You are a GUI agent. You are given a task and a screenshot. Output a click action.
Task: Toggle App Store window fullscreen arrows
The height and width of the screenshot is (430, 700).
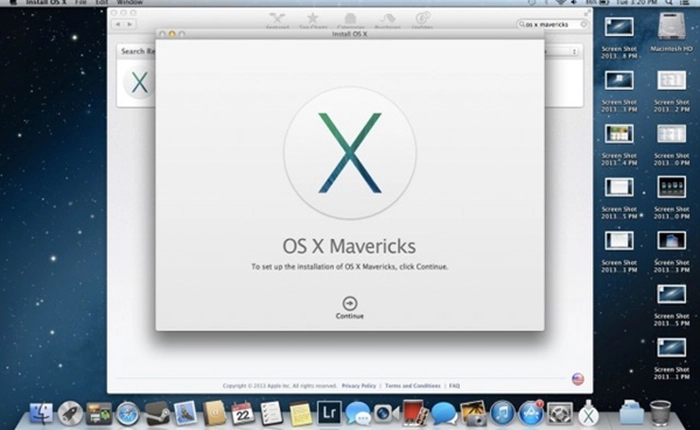coord(587,13)
